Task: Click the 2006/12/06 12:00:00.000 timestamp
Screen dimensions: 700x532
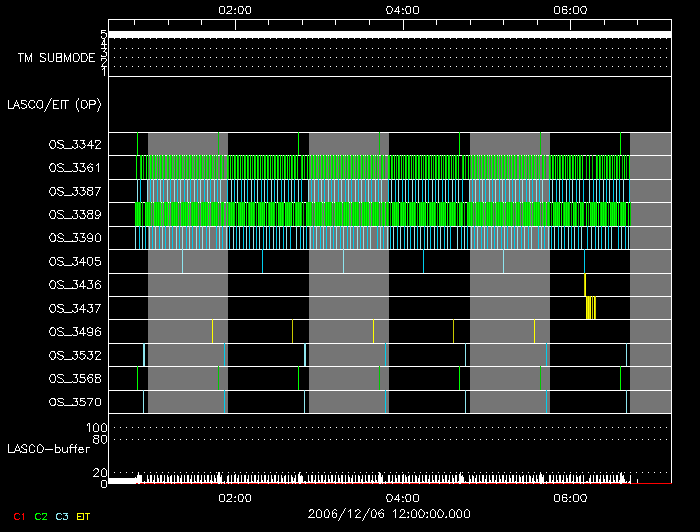Action: (x=389, y=512)
